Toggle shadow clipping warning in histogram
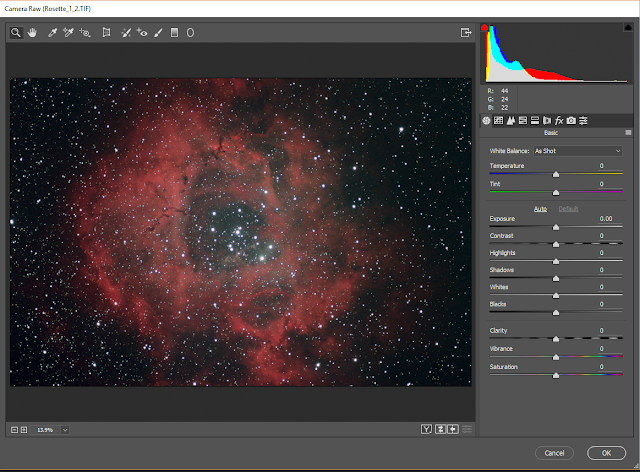640x472 pixels. pos(485,28)
